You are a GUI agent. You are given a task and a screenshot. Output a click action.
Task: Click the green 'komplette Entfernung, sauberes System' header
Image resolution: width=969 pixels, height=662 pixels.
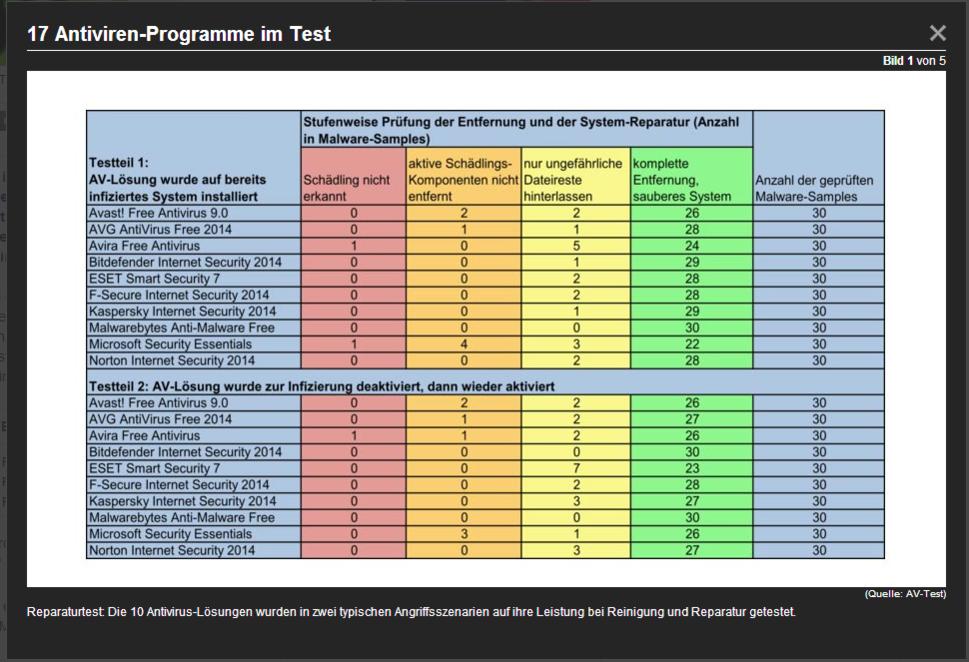tap(692, 176)
